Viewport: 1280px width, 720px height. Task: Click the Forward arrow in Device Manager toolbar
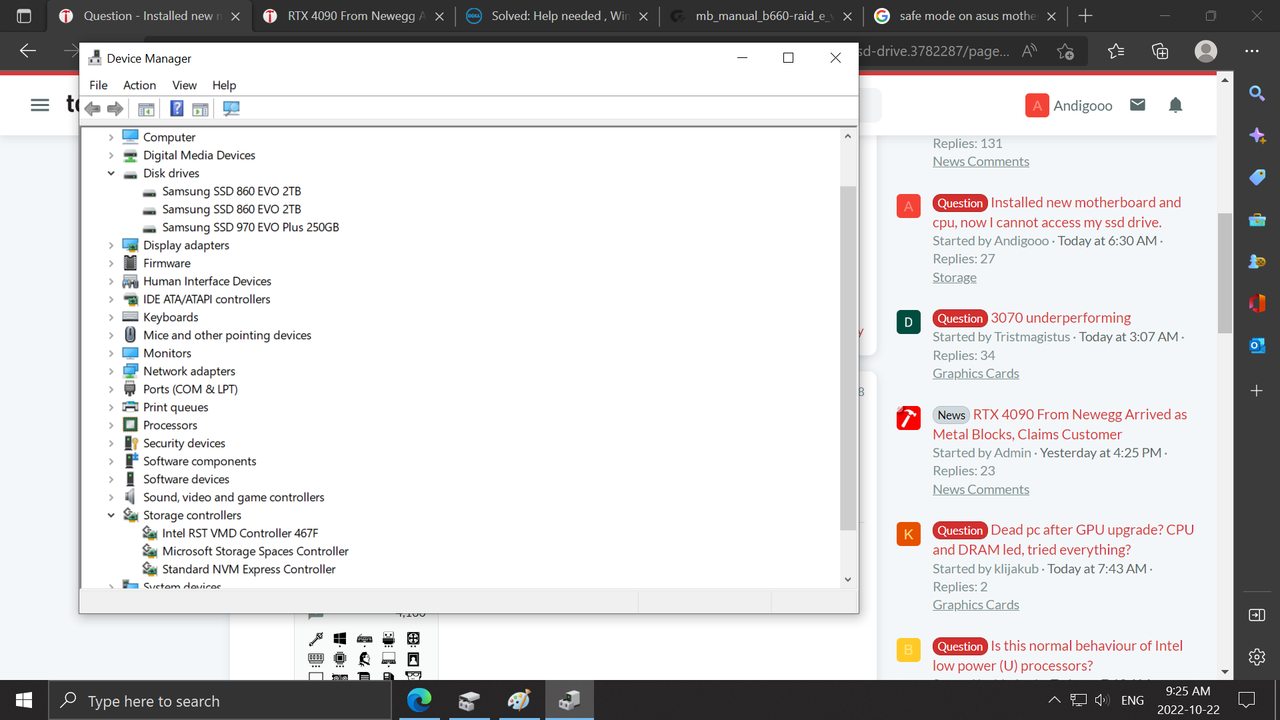(115, 109)
